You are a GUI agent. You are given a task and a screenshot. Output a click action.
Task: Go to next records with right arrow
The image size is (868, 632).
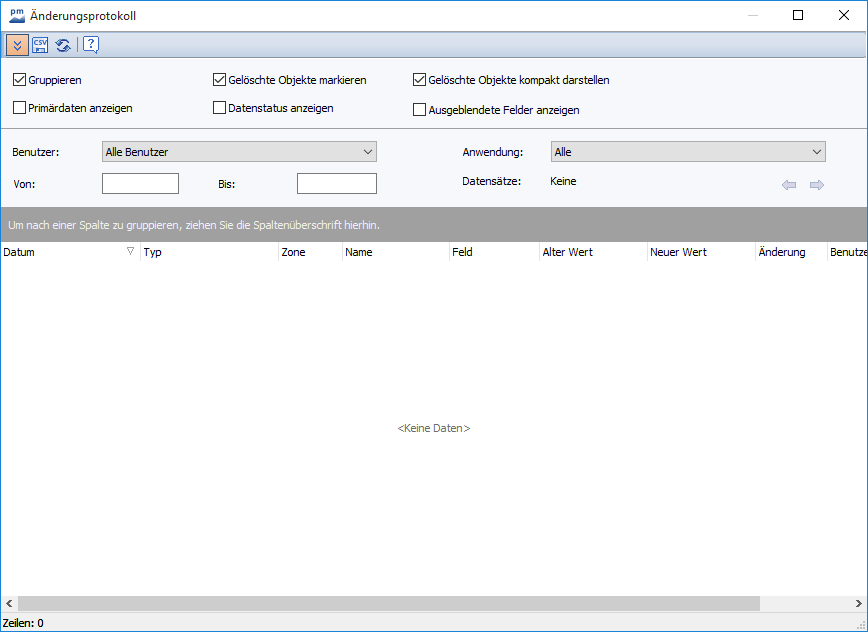pos(817,185)
